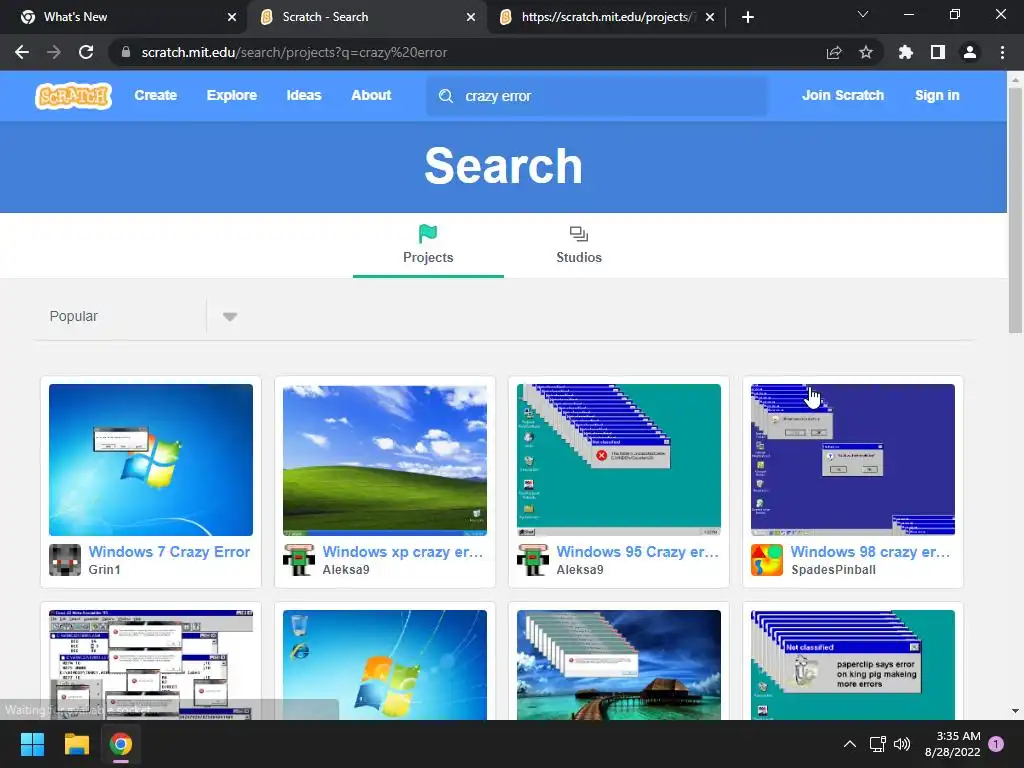This screenshot has width=1024, height=768.
Task: Open the Windows logo recycle bin thumbnail
Action: (x=385, y=665)
